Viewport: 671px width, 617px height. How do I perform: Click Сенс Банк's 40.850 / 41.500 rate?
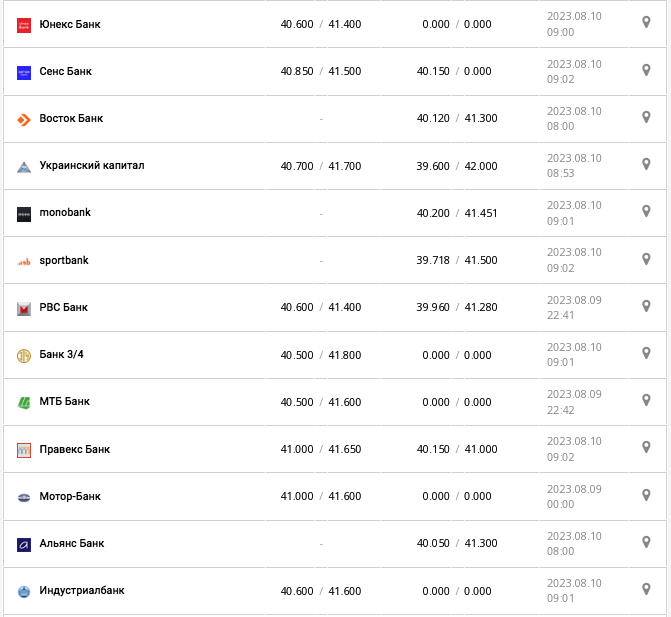(x=321, y=72)
